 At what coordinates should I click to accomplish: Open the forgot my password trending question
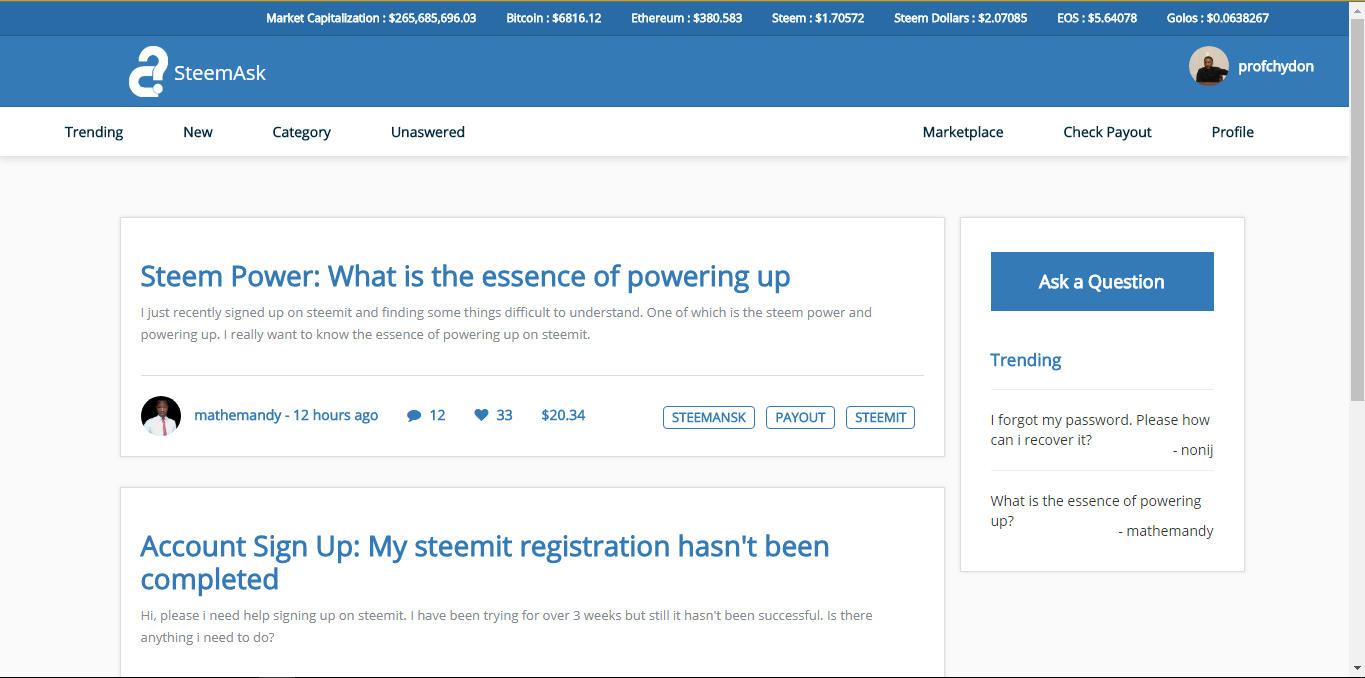point(1100,430)
